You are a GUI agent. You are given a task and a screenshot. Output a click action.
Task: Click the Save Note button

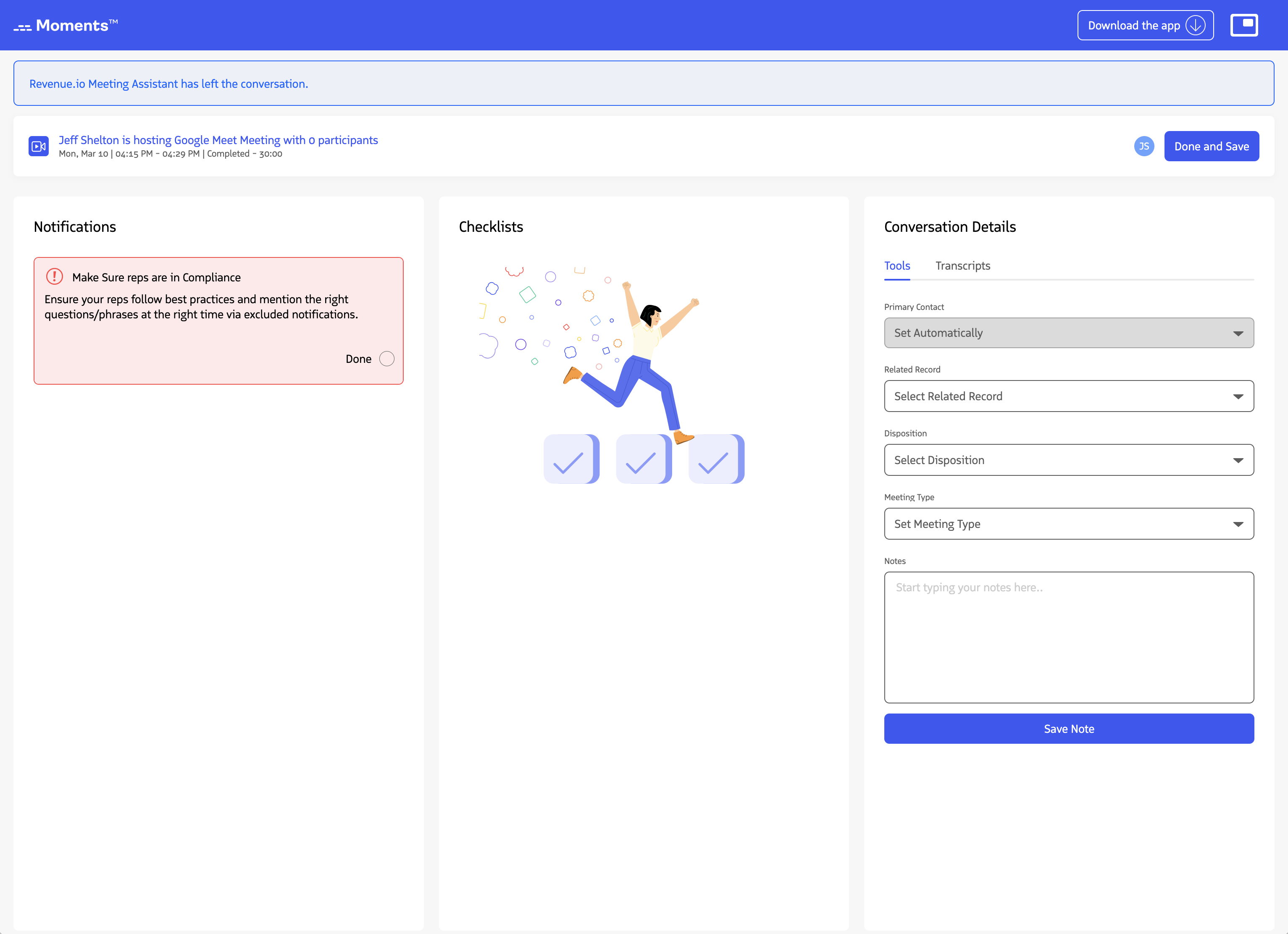pyautogui.click(x=1068, y=729)
